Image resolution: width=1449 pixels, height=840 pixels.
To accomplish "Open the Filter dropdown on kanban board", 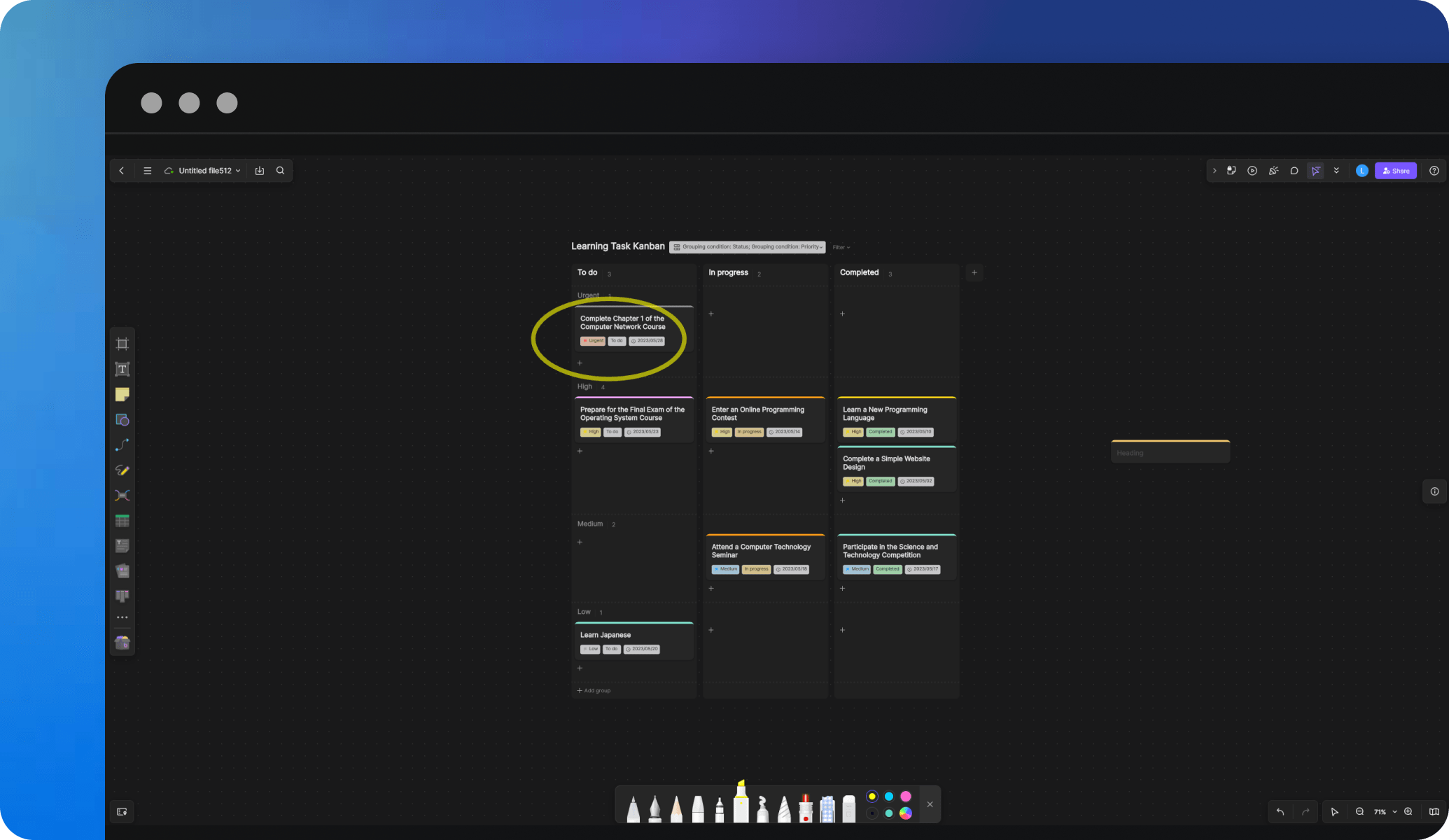I will [x=841, y=247].
